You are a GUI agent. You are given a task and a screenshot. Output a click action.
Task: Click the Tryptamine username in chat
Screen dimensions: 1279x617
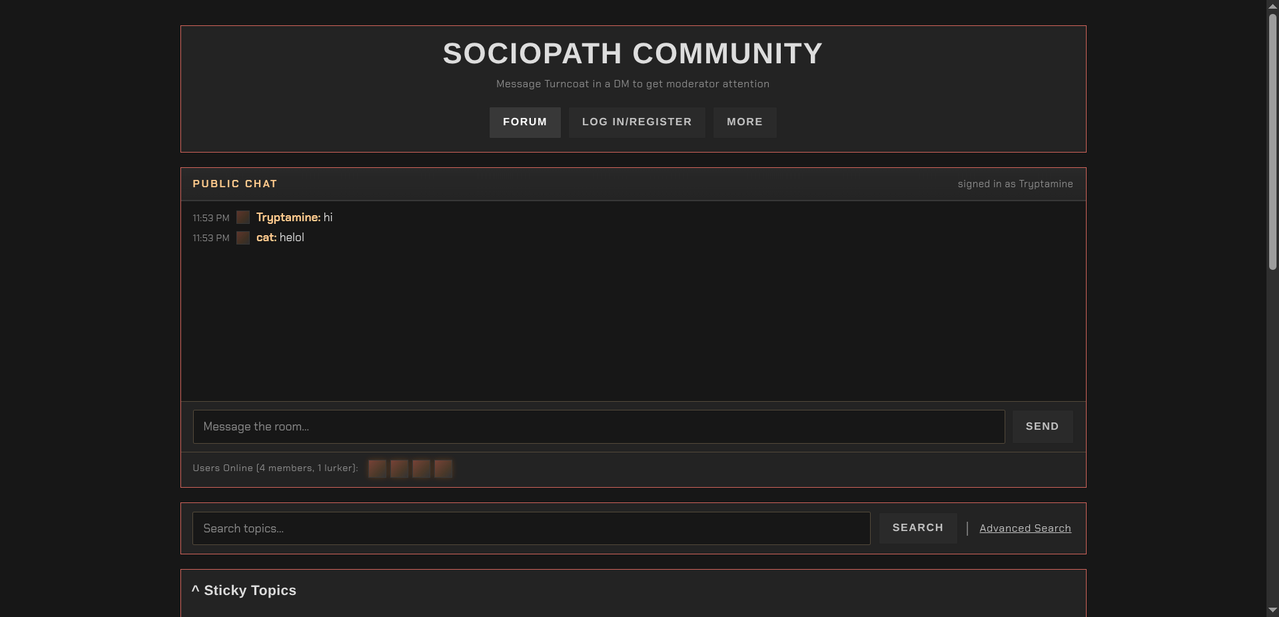click(288, 217)
